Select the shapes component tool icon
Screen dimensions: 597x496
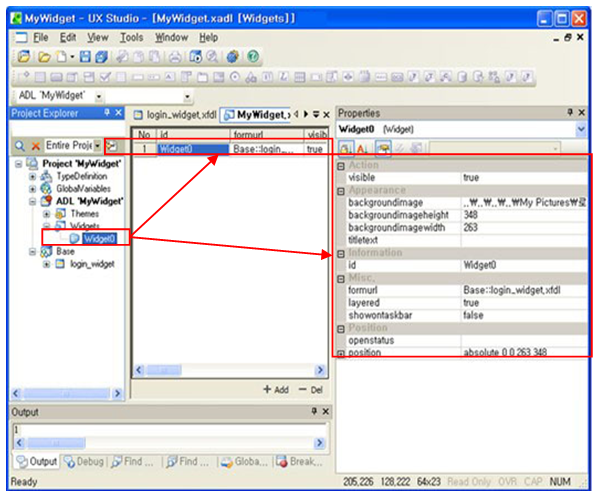coord(251,78)
